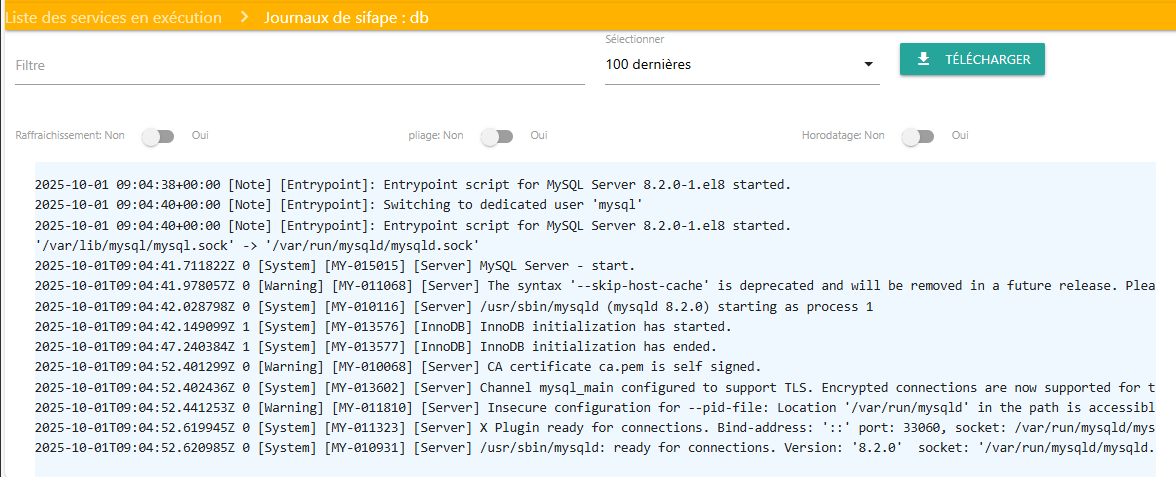Click 'Oui' beside the Horodatage switch
1176x477 pixels.
(960, 135)
